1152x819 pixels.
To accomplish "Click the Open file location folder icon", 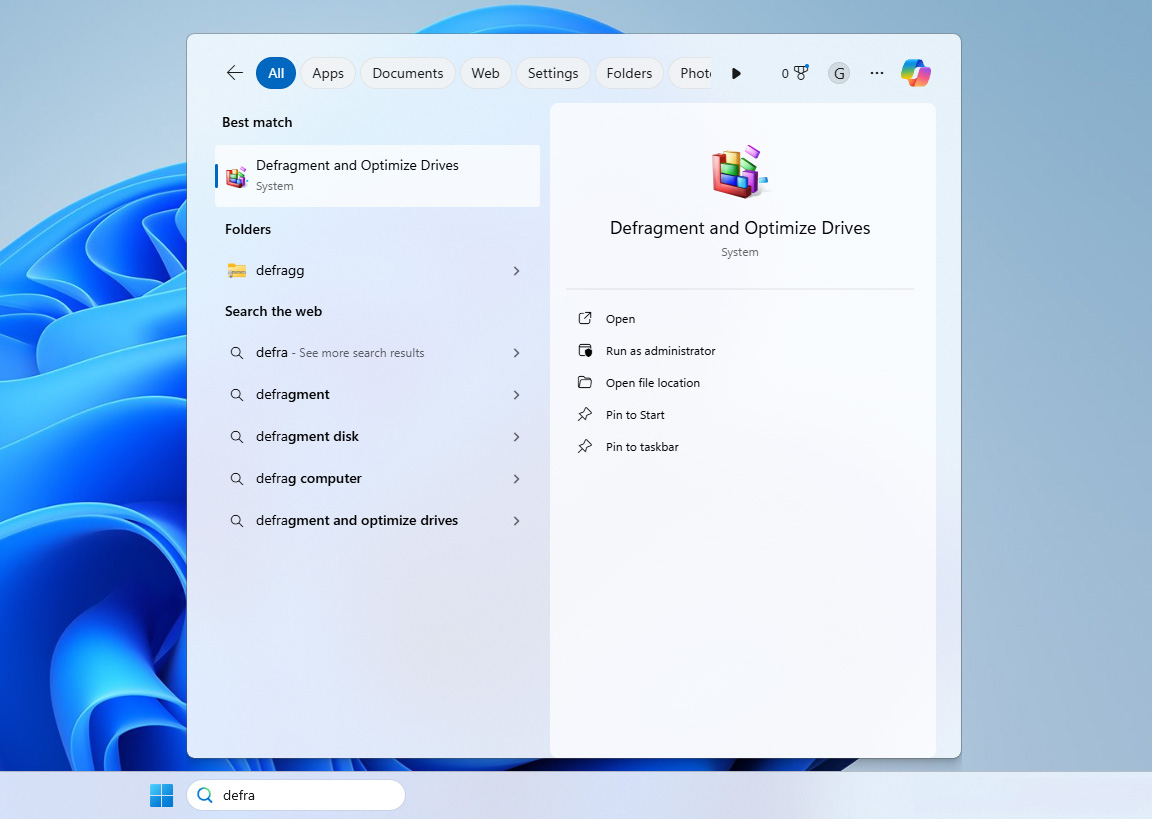I will tap(585, 382).
